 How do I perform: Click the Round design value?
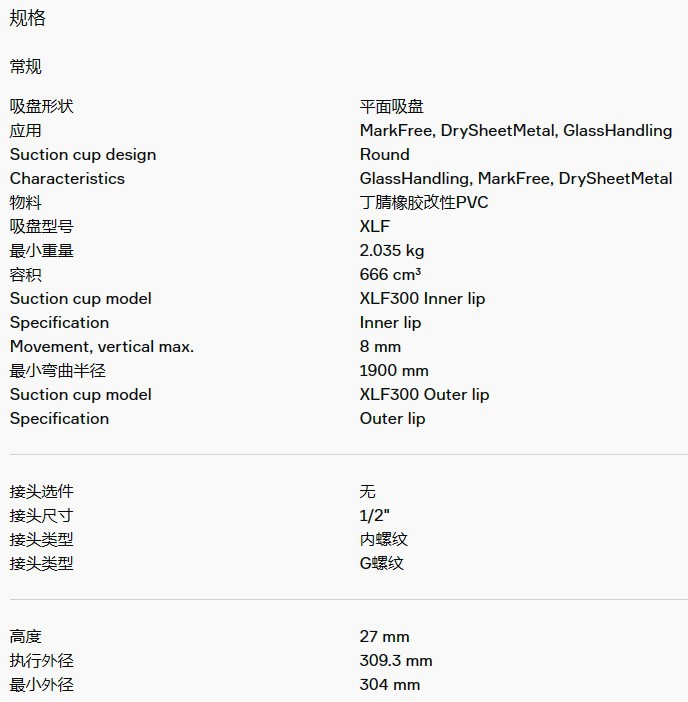click(385, 154)
